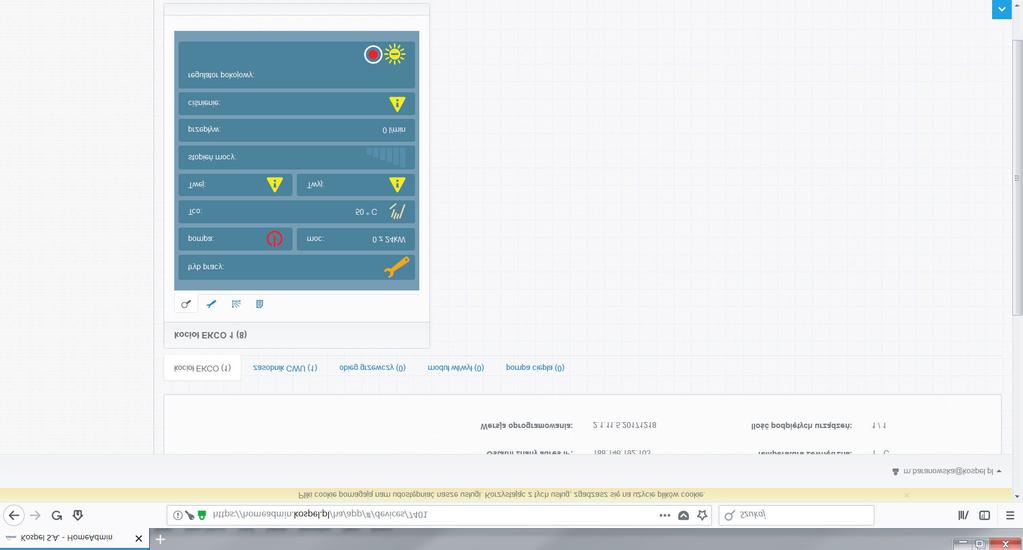1023x550 pixels.
Task: Click the orange wrench in typ pracy row
Action: (x=396, y=266)
